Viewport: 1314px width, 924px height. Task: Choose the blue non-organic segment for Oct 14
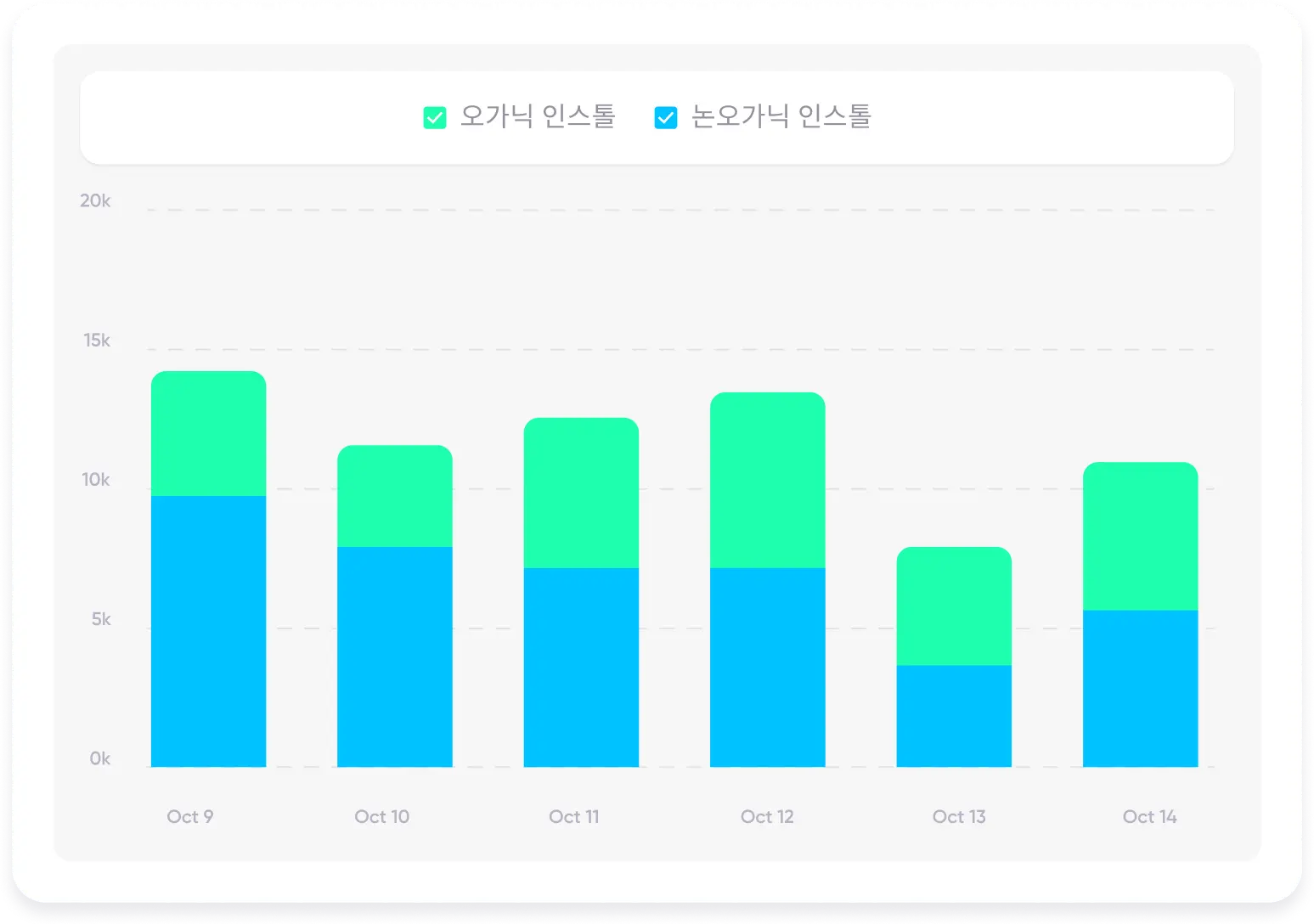(x=1140, y=689)
